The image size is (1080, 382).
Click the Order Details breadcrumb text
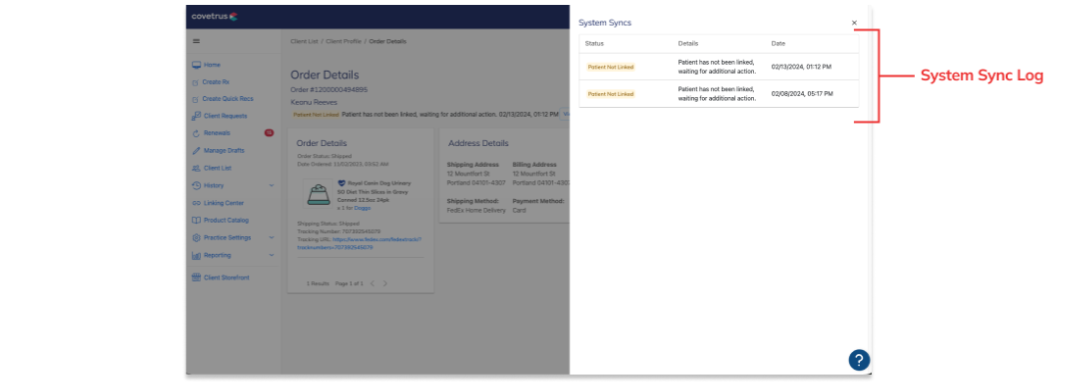point(388,41)
